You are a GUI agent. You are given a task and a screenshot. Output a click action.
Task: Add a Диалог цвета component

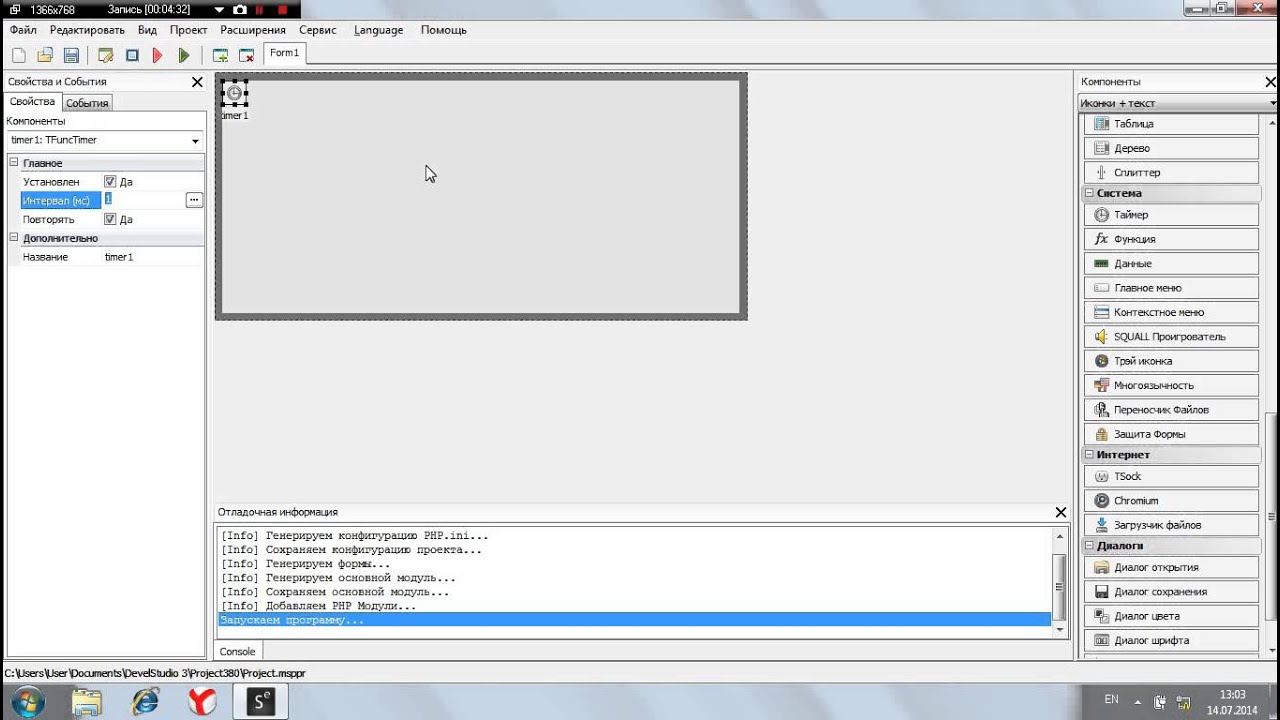[x=1171, y=616]
